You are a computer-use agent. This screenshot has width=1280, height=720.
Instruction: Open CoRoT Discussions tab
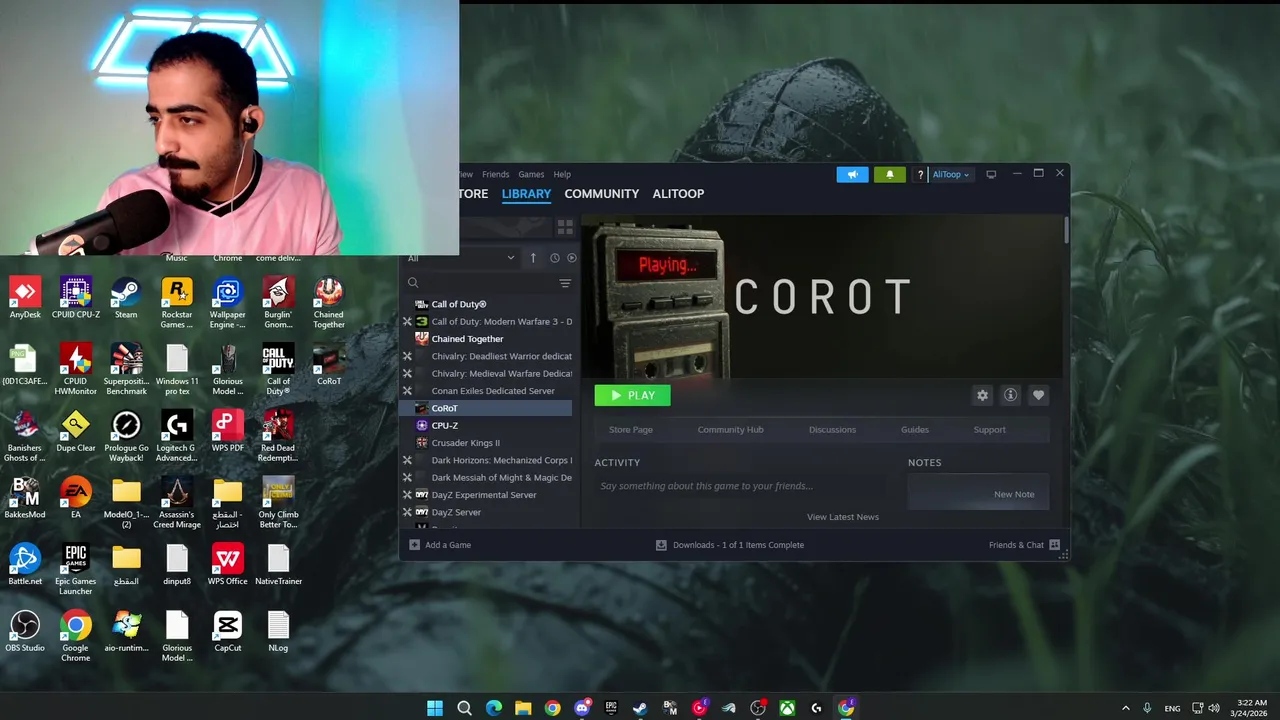(x=832, y=430)
